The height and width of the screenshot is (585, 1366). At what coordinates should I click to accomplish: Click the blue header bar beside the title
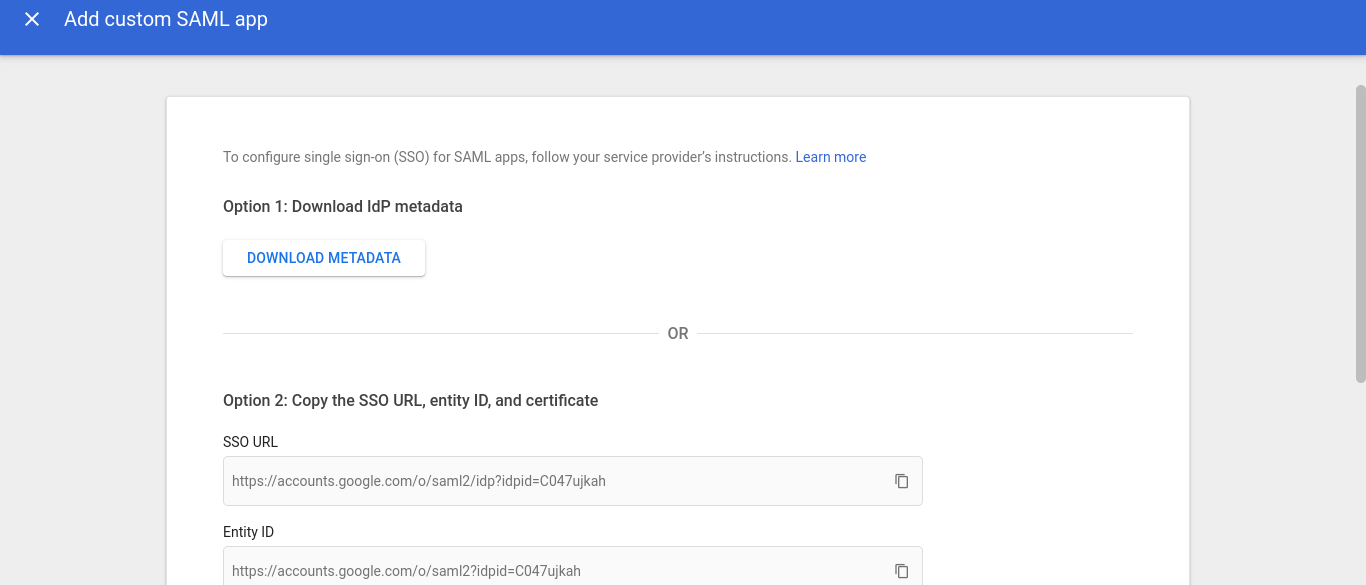800,27
